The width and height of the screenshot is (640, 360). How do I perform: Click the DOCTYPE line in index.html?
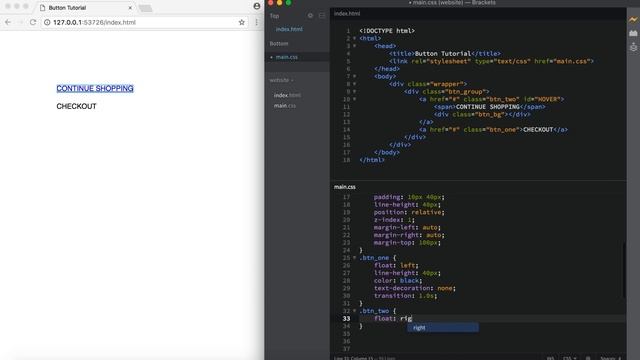[387, 31]
